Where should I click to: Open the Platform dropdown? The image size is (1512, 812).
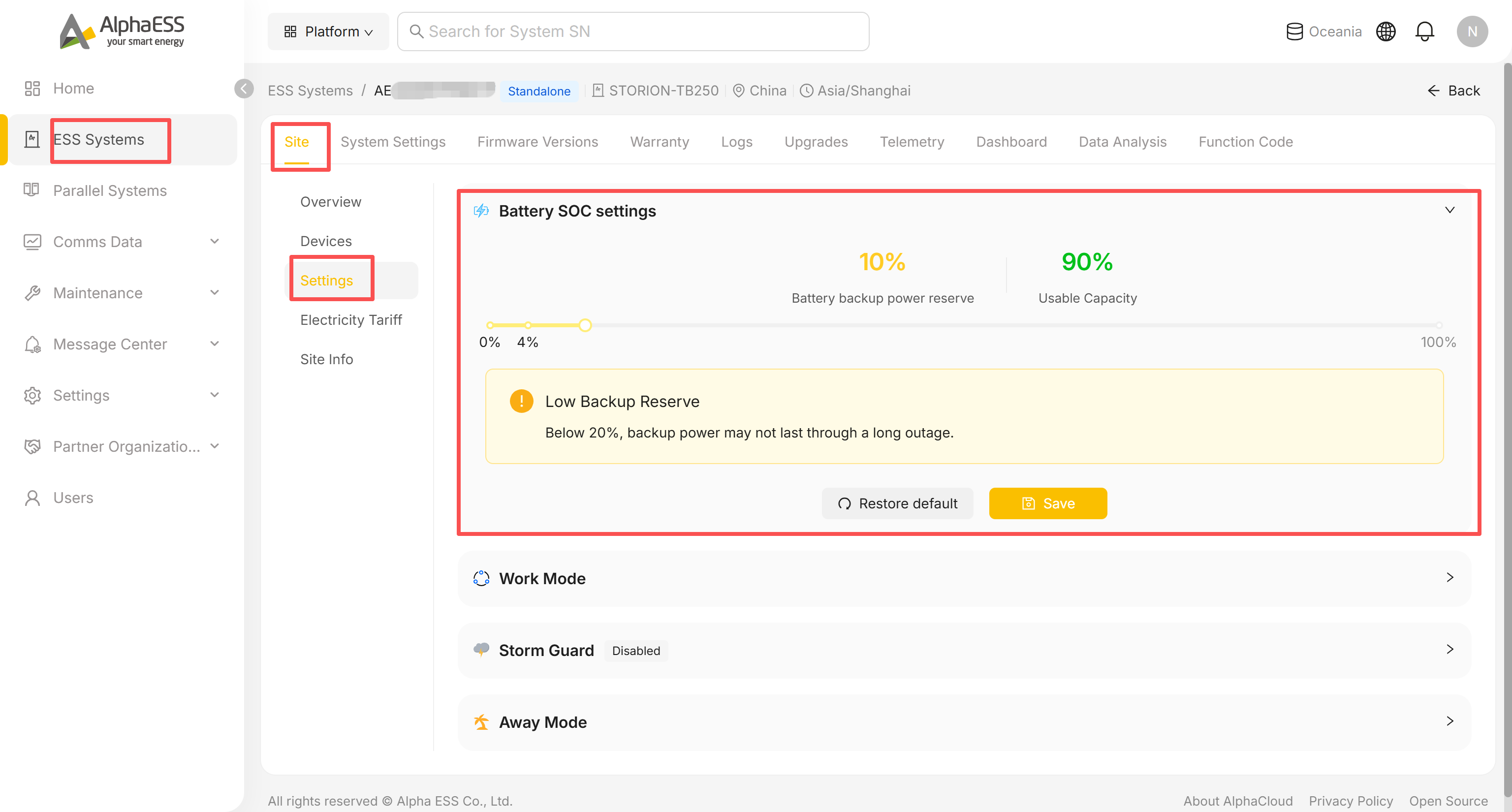click(x=328, y=31)
